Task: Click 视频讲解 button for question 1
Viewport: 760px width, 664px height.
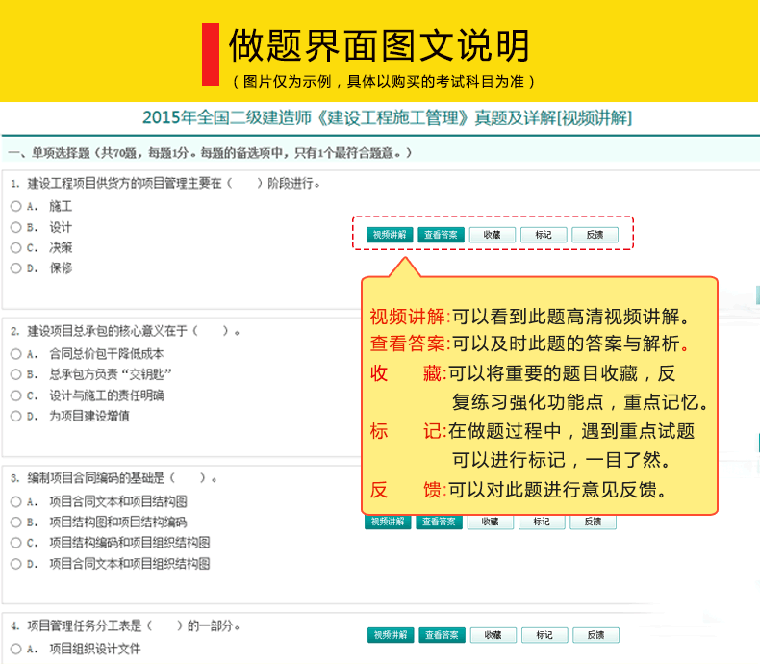Action: pyautogui.click(x=390, y=235)
